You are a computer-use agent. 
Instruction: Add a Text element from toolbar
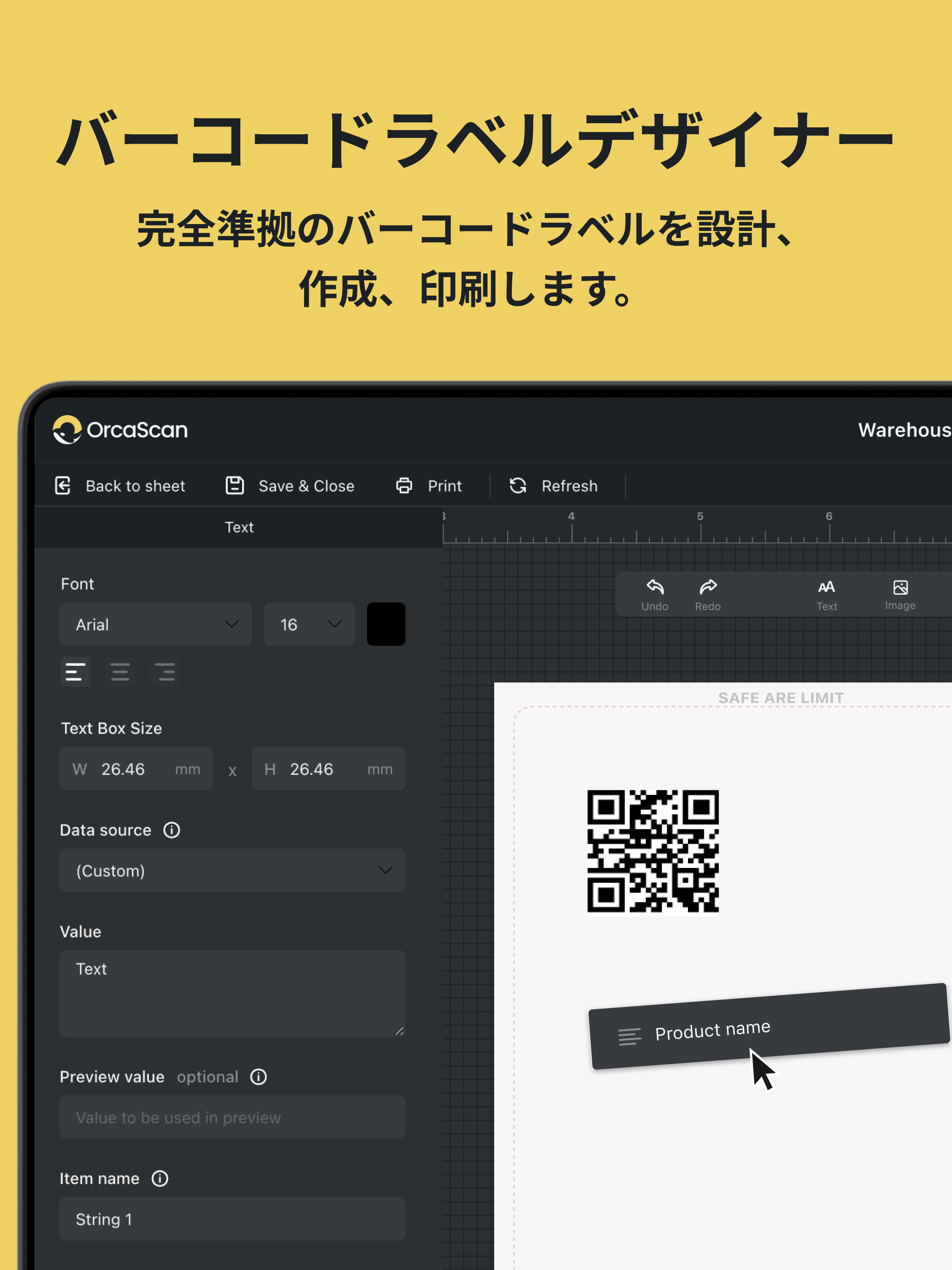826,595
